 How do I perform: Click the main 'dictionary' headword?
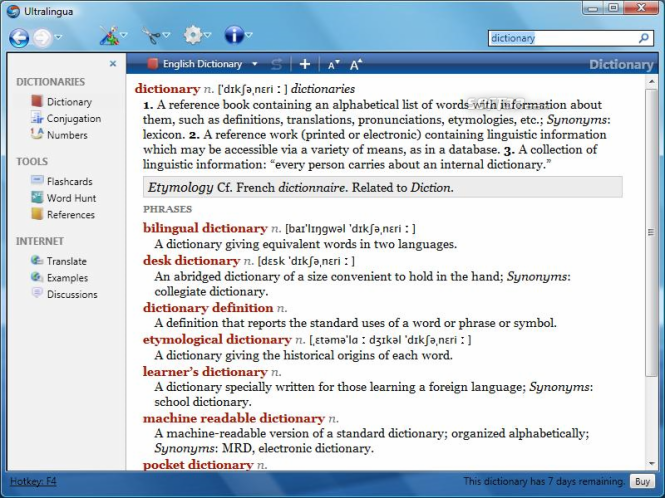[167, 89]
